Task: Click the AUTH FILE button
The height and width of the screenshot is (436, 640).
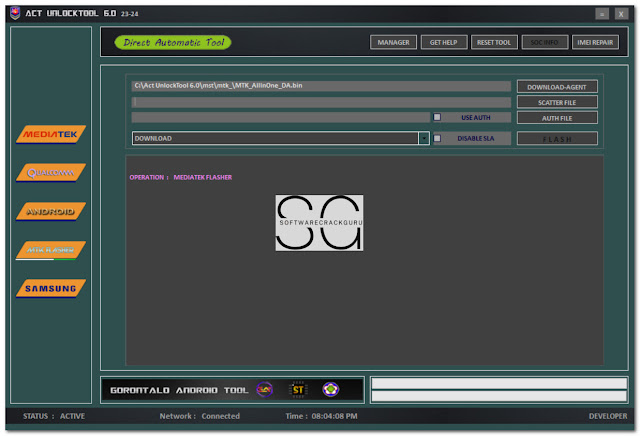Action: point(557,118)
